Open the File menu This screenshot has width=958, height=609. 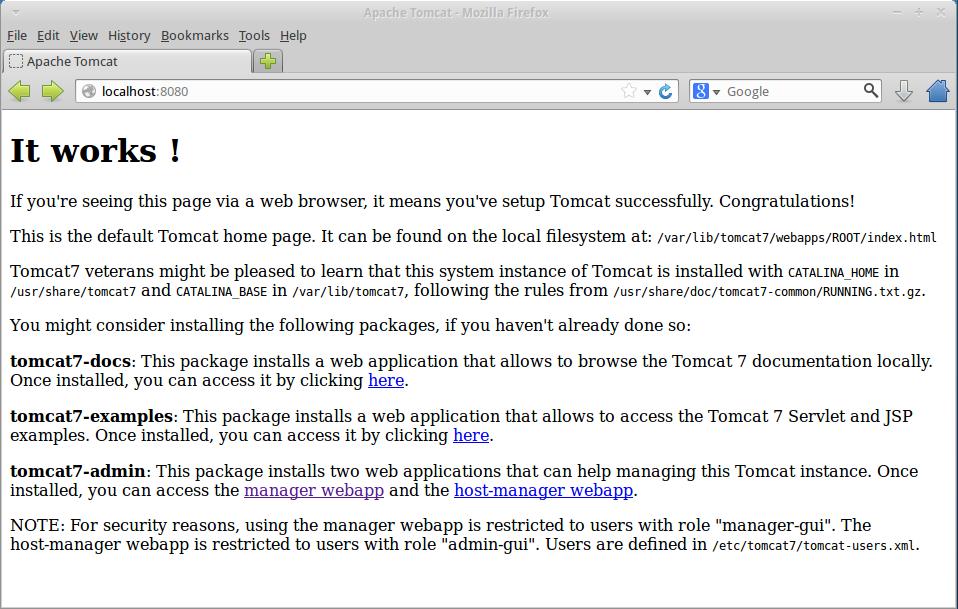(x=16, y=35)
